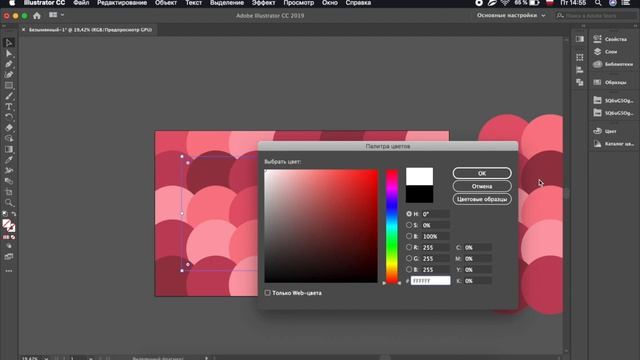Open the Эффект menu
Image resolution: width=640 pixels, height=360 pixels.
263,3
